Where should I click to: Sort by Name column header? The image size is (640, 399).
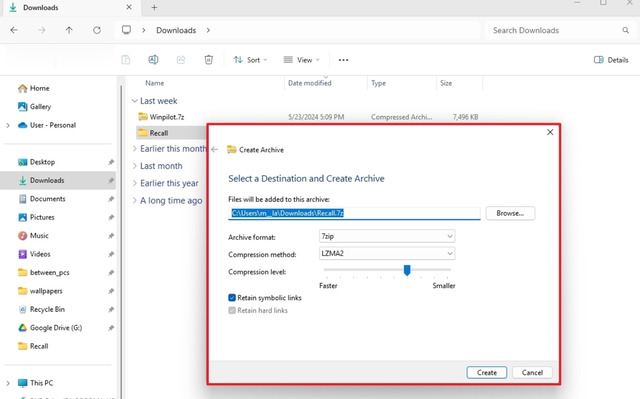[155, 83]
